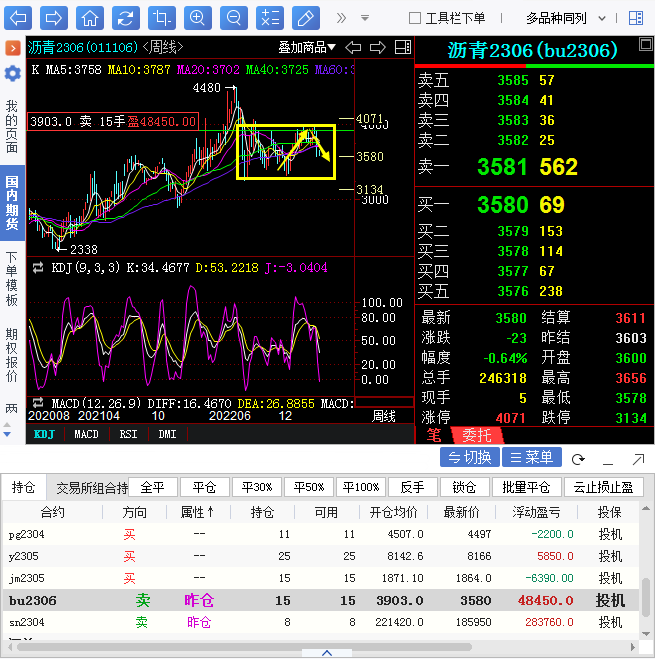The height and width of the screenshot is (659, 655).
Task: Sort by 浮动盈亏 column header
Action: (x=536, y=512)
